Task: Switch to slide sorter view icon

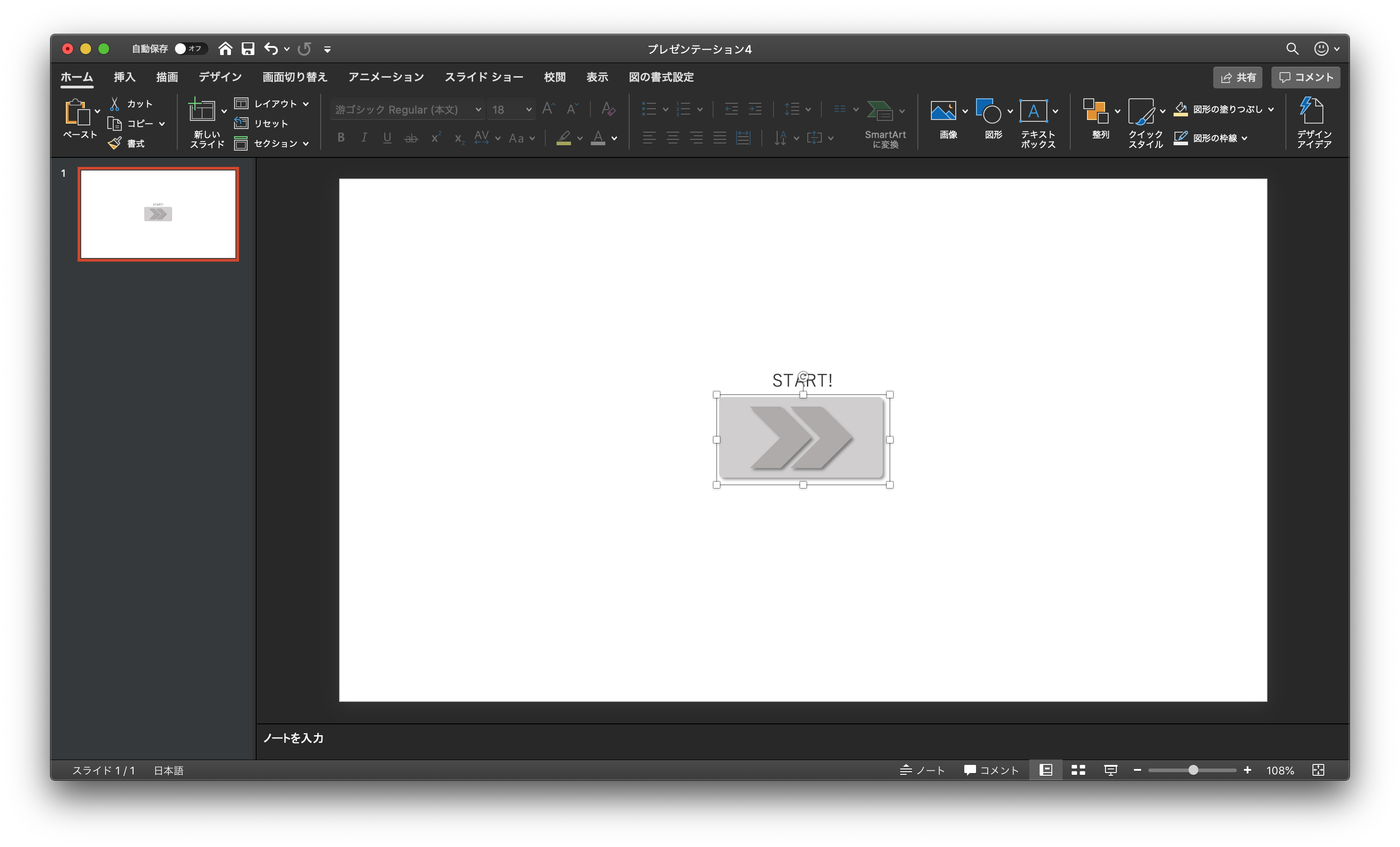Action: [x=1078, y=770]
